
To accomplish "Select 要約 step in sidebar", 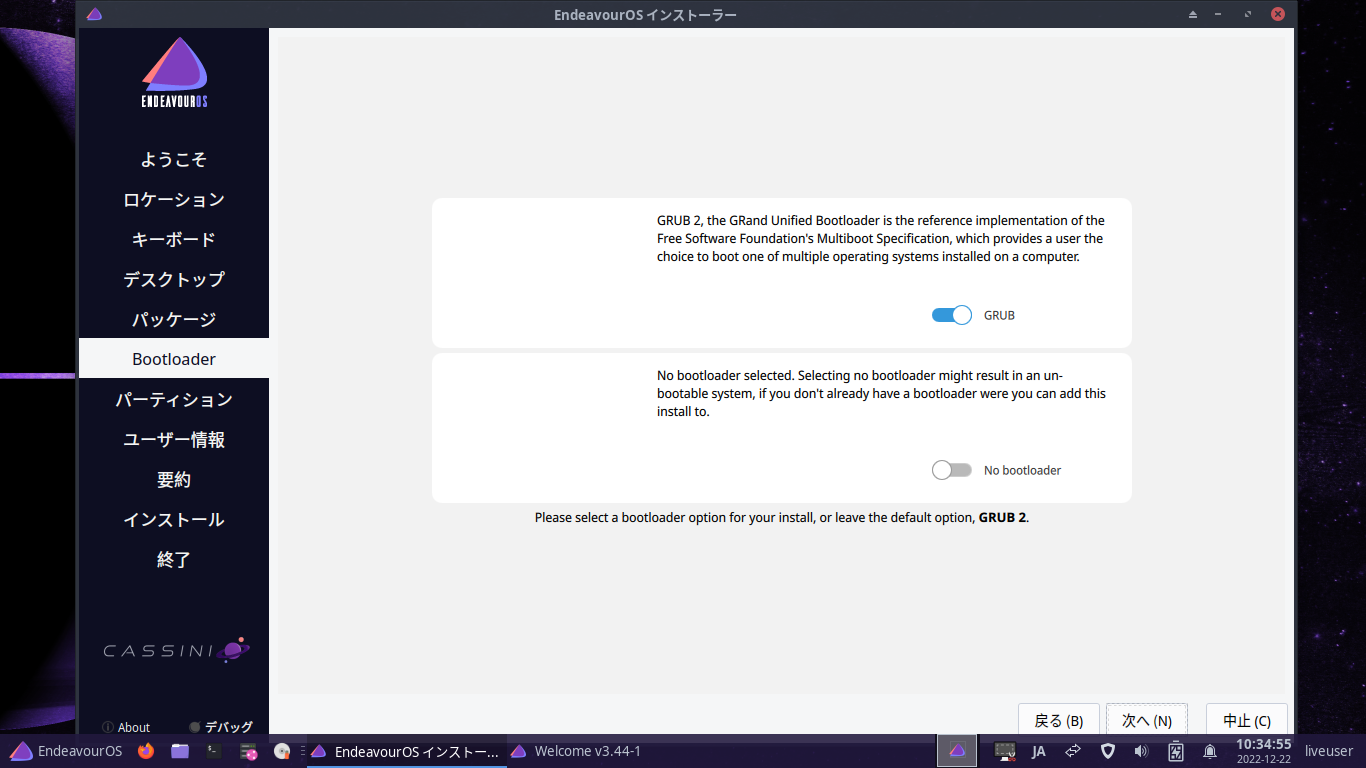I will 174,479.
